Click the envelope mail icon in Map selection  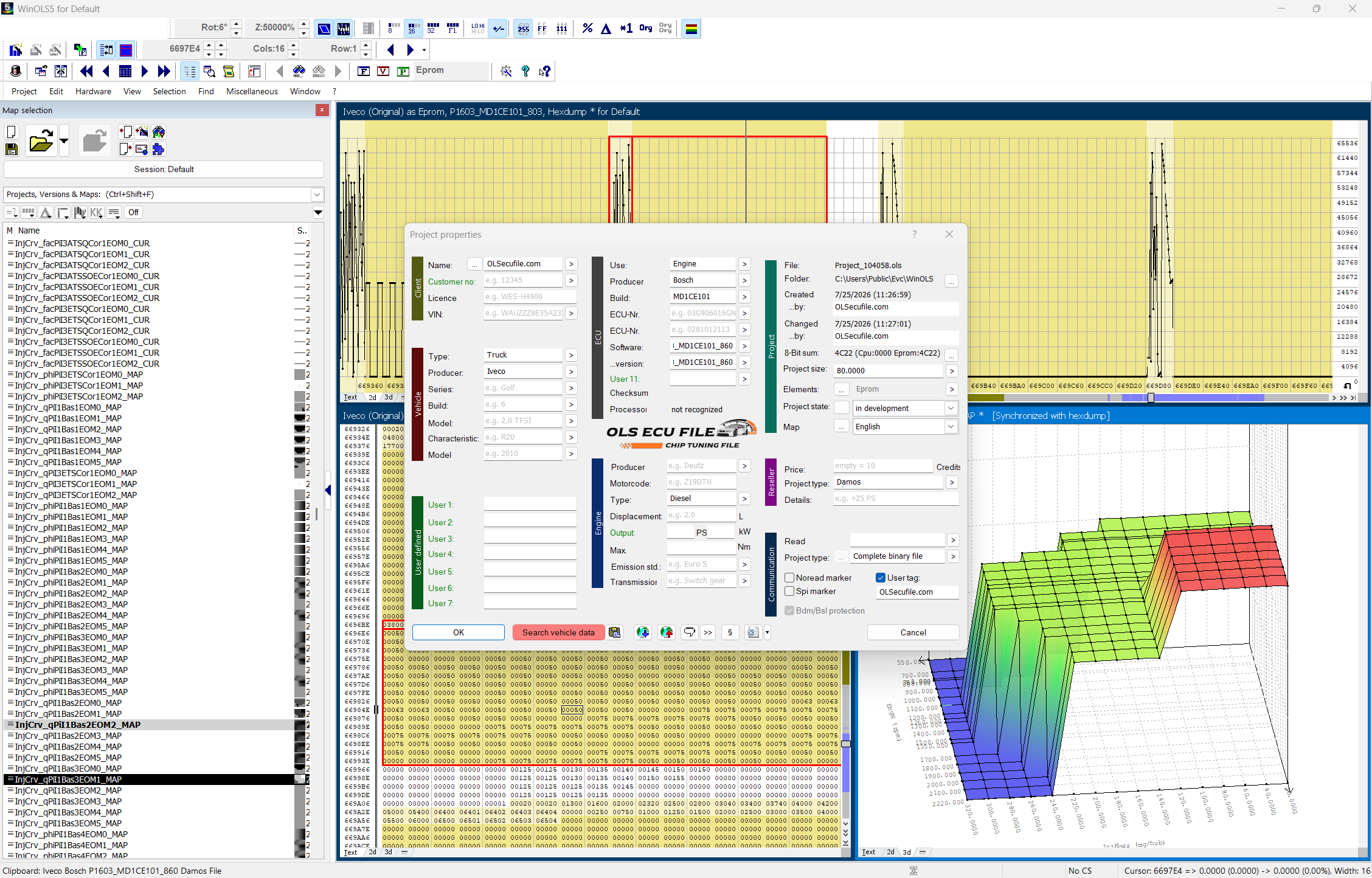(x=142, y=149)
